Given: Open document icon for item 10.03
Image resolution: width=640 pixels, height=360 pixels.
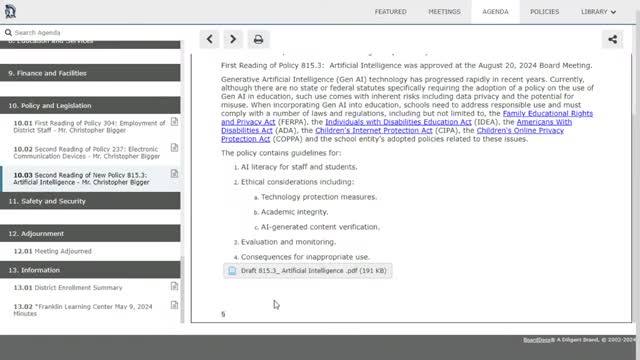Looking at the screenshot, I should coord(174,173).
